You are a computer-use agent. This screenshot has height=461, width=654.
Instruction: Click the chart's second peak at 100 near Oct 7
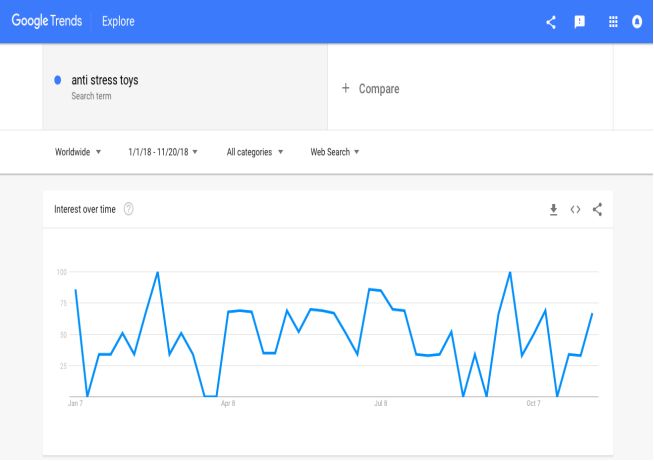tap(510, 272)
